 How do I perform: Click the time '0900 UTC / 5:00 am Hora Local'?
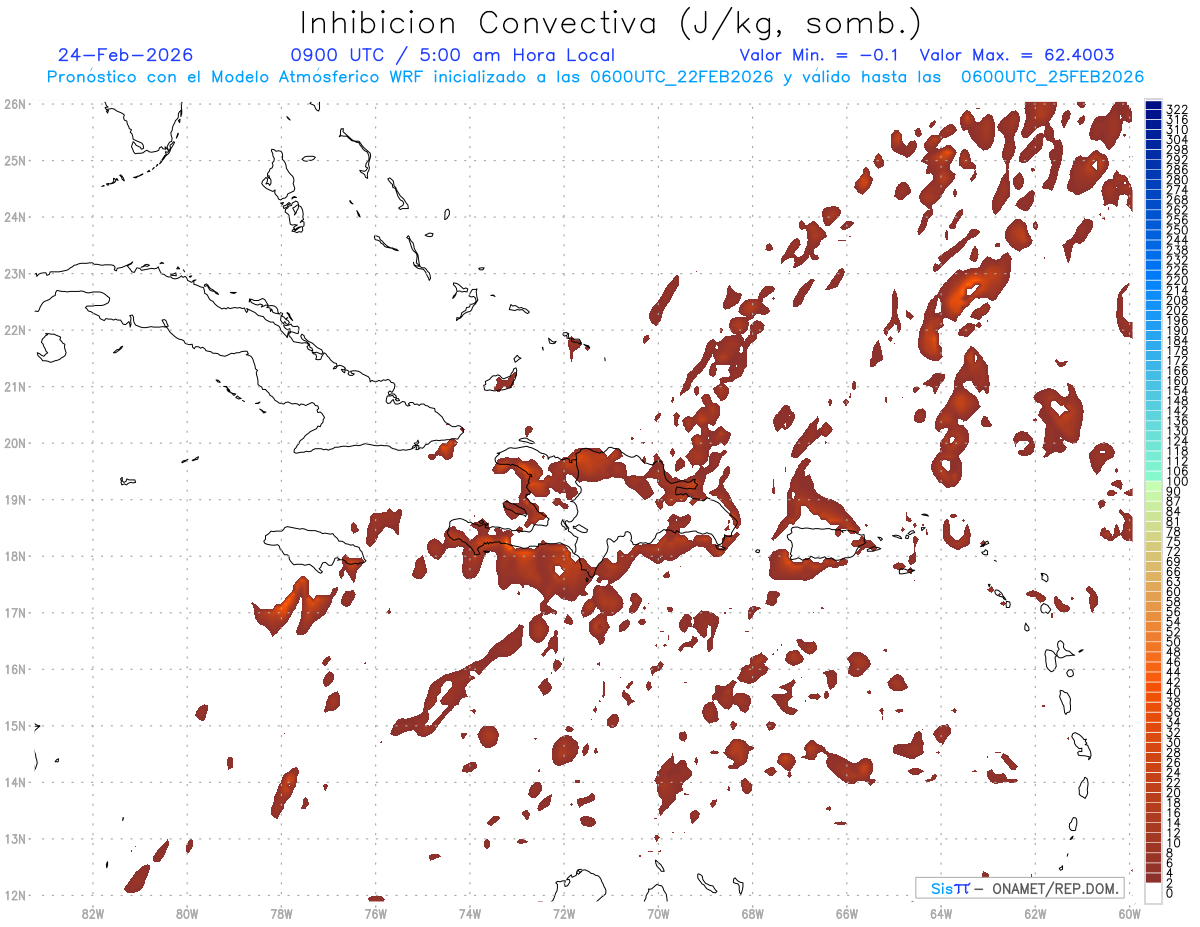point(453,55)
